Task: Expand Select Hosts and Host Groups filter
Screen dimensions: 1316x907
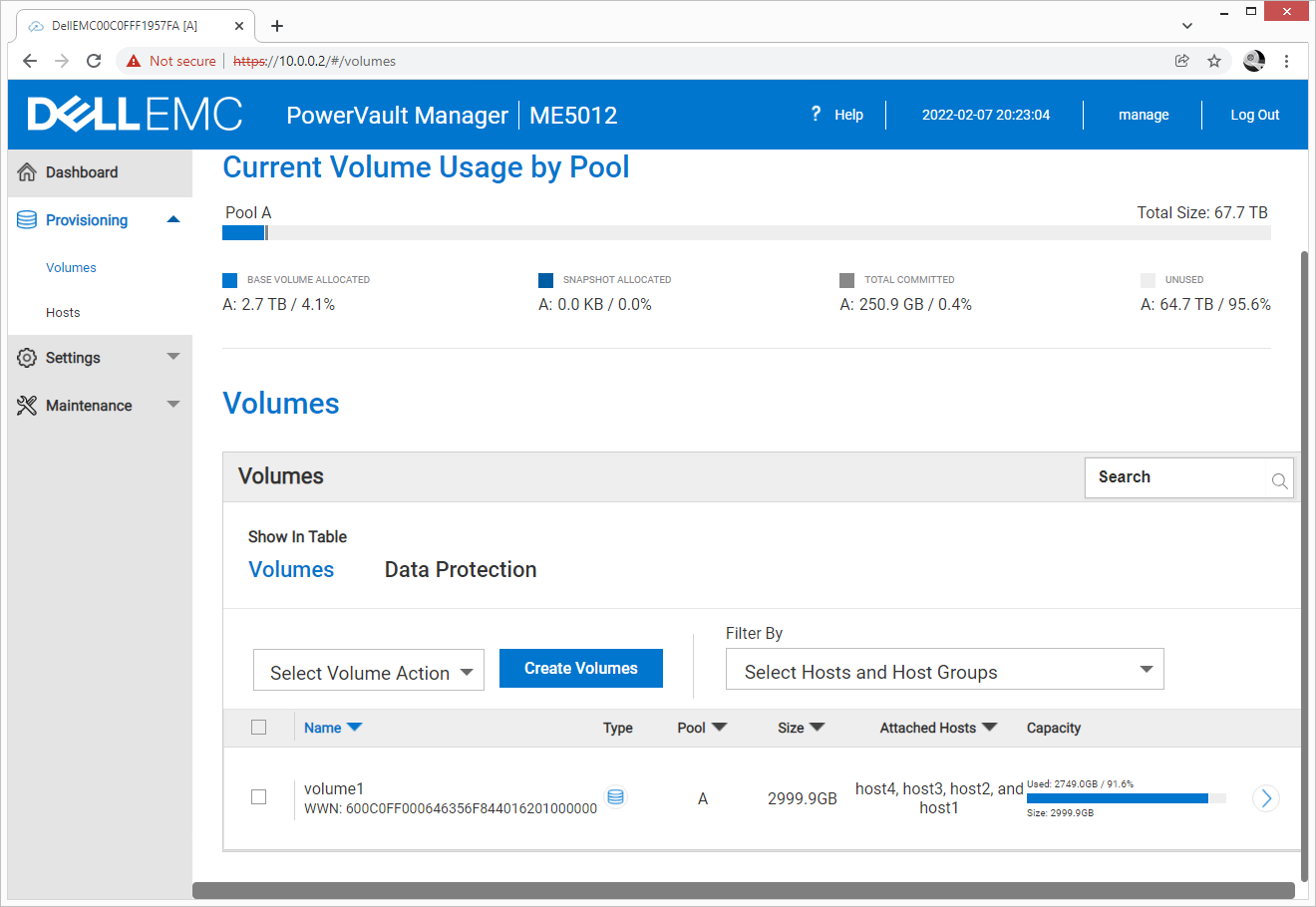Action: pyautogui.click(x=944, y=670)
